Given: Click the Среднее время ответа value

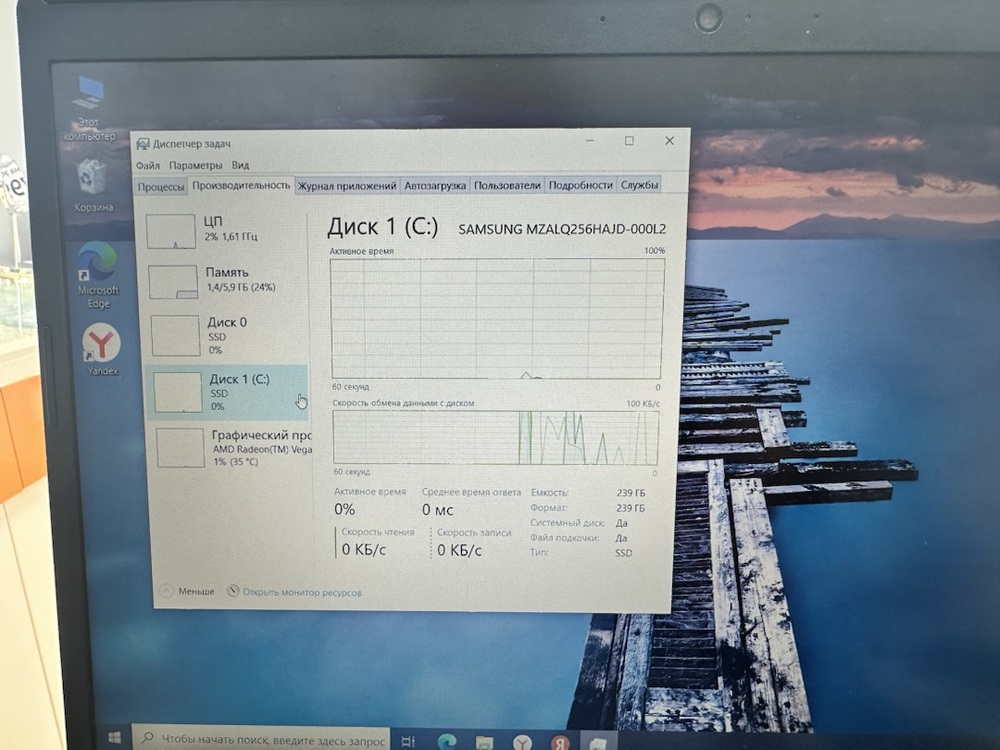Looking at the screenshot, I should pos(438,510).
